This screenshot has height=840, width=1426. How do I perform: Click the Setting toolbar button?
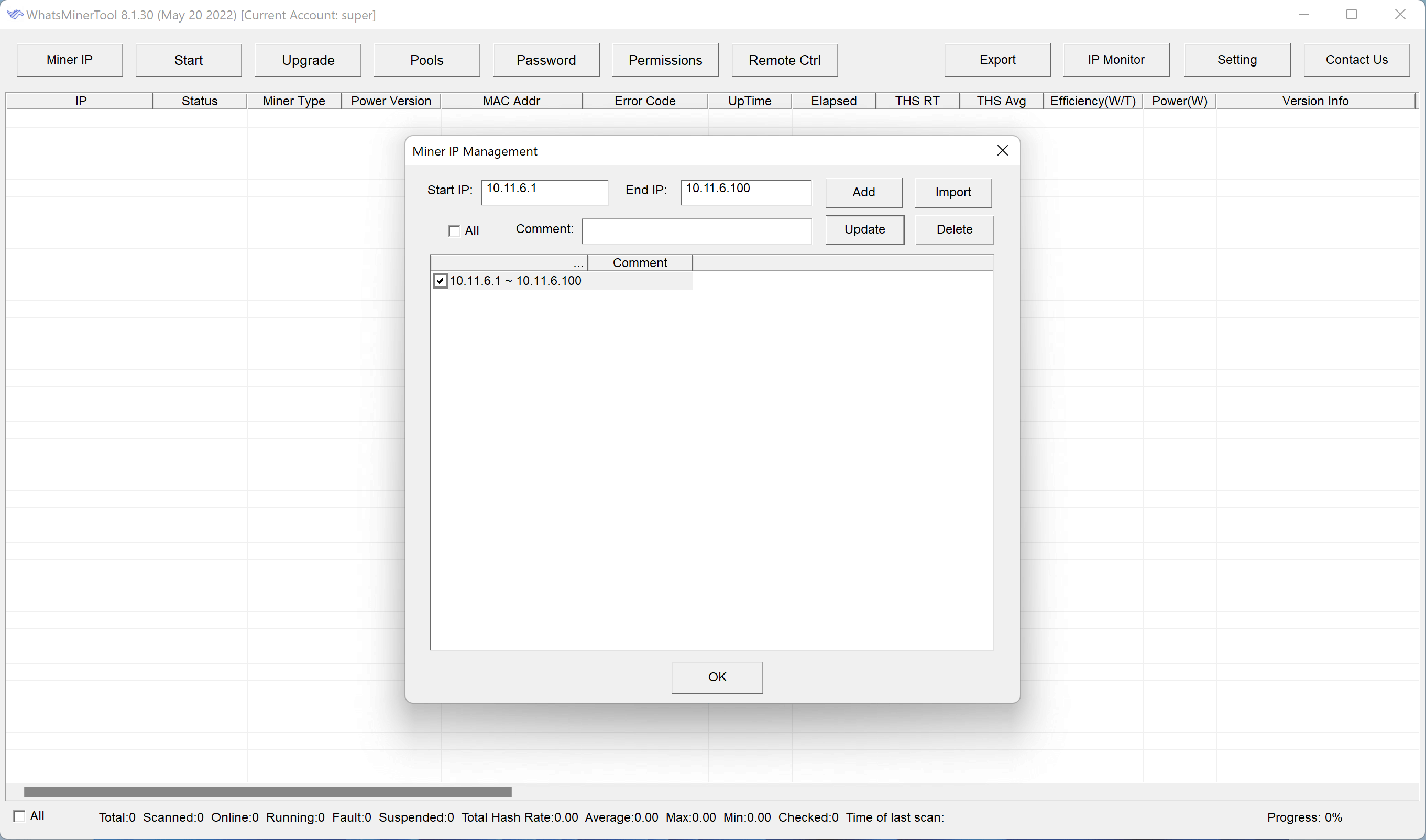point(1237,60)
